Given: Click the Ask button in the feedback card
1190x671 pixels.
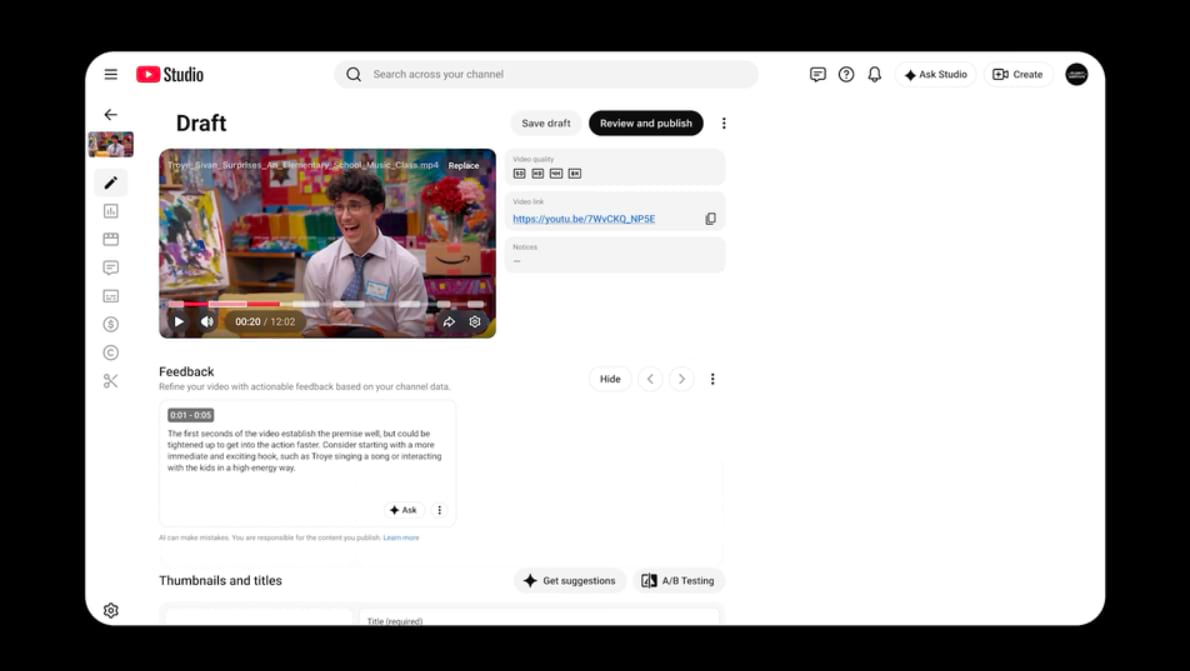Looking at the screenshot, I should tap(404, 510).
